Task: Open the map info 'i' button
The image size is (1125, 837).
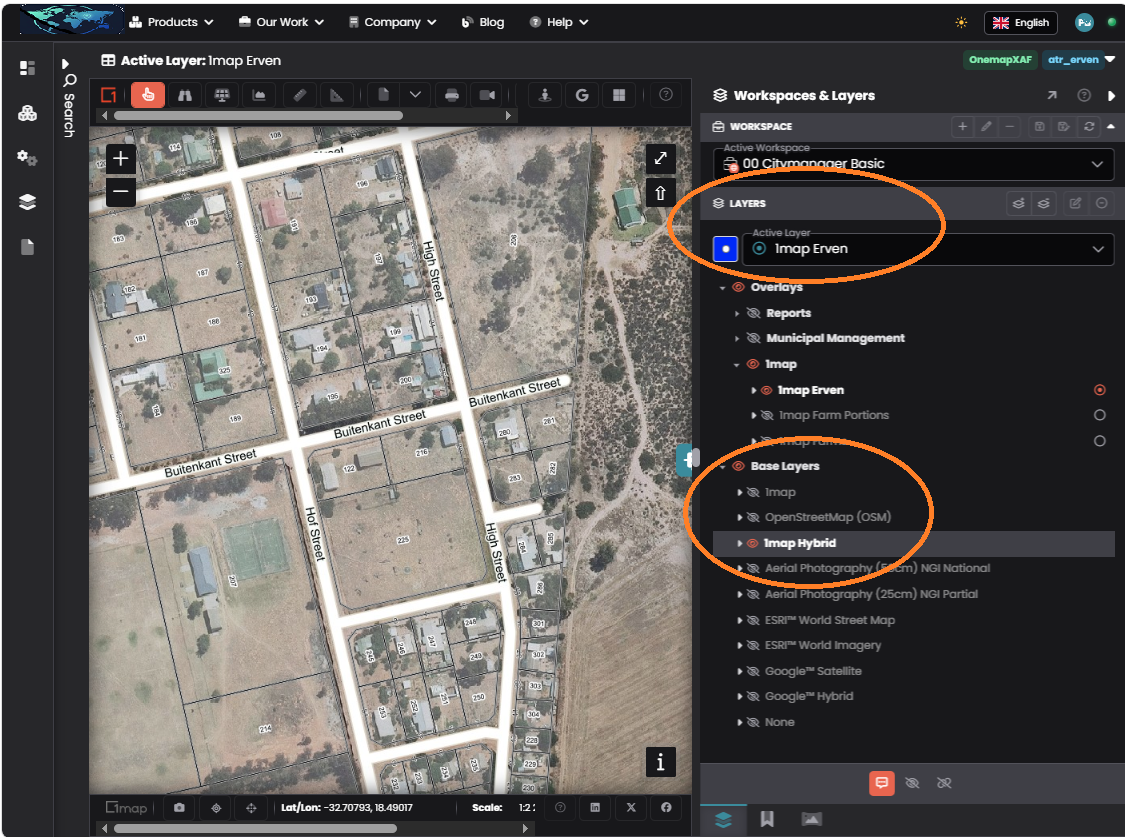Action: (660, 762)
